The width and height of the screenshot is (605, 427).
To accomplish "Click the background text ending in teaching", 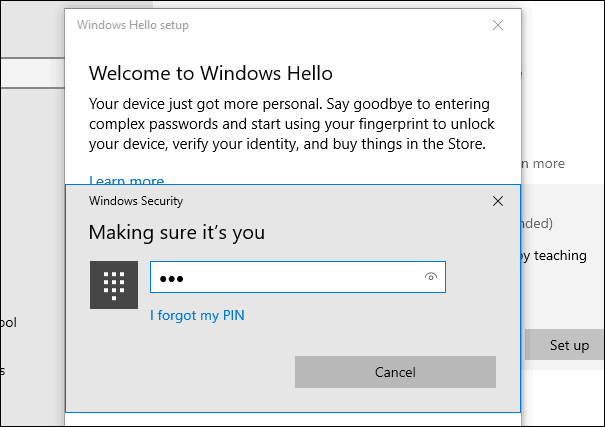I will 554,255.
